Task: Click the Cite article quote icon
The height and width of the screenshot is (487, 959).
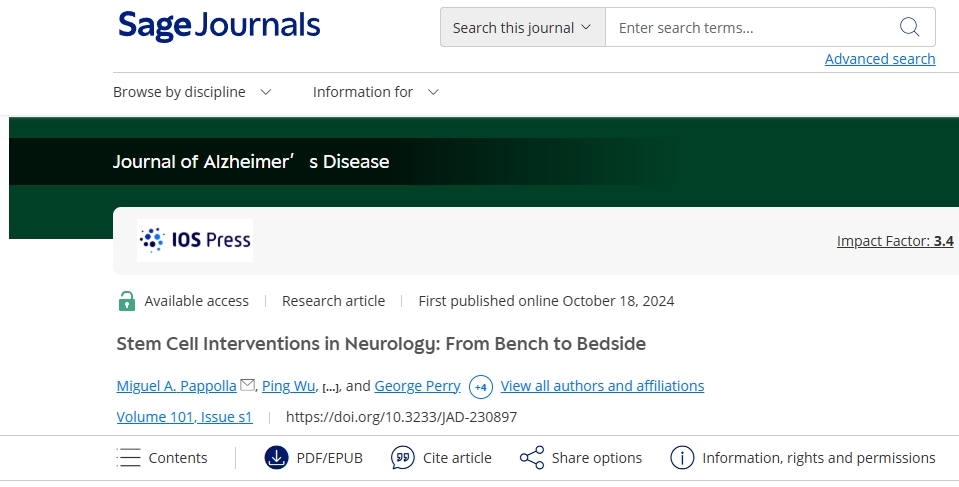Action: coord(402,458)
